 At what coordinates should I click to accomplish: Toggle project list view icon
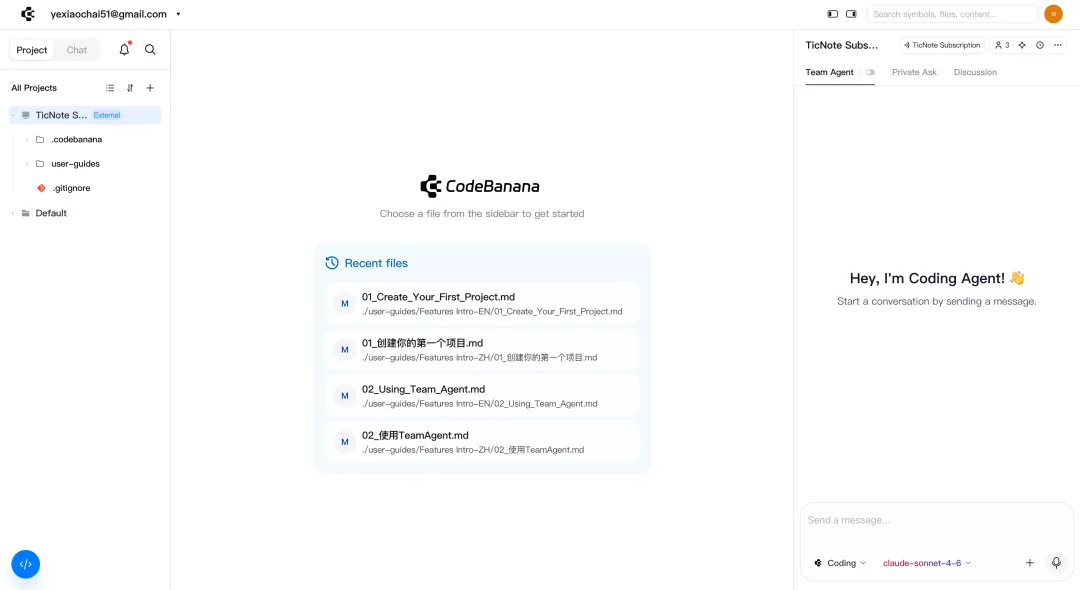click(x=110, y=88)
